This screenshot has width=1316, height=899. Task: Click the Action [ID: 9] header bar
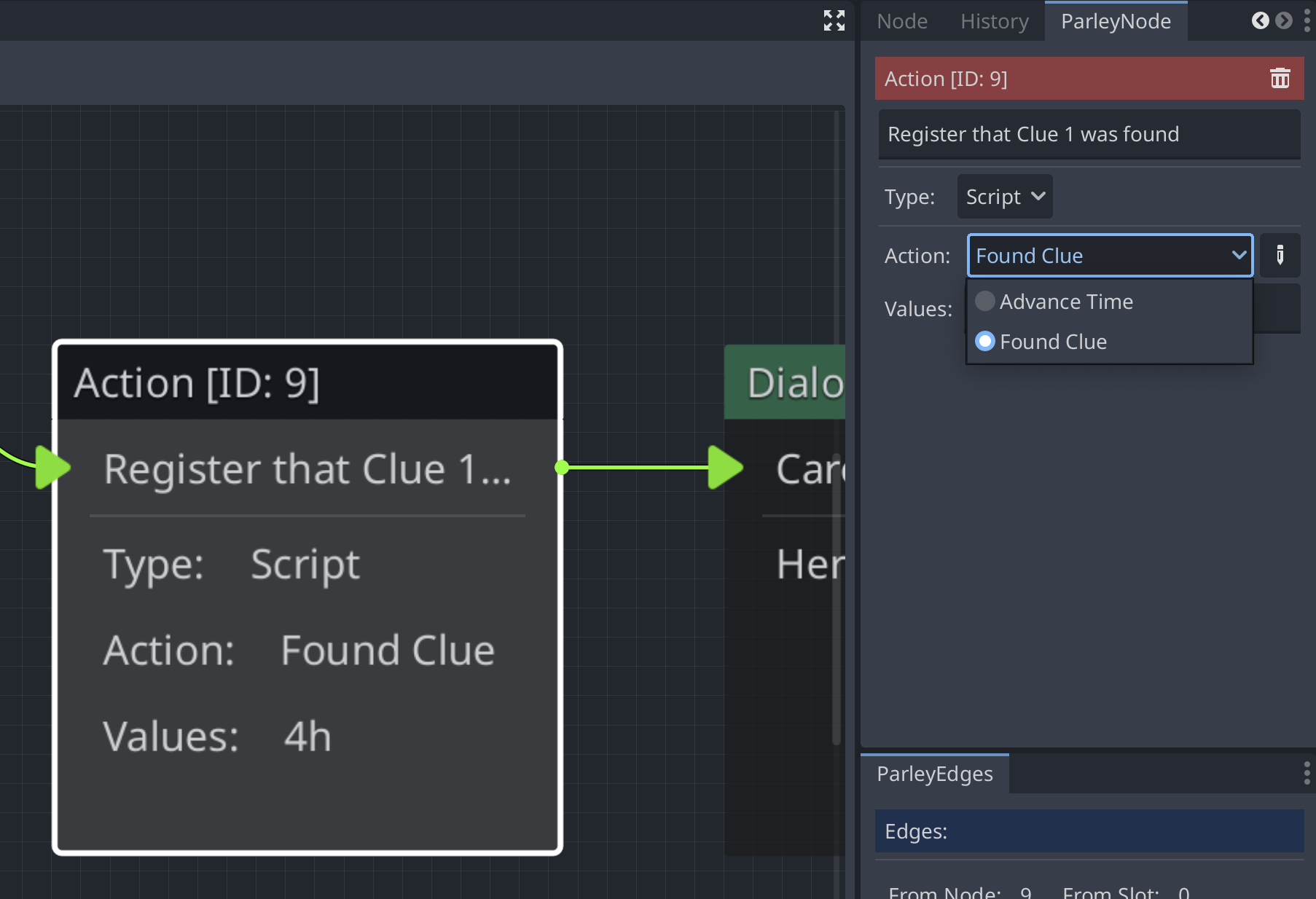tap(1020, 78)
